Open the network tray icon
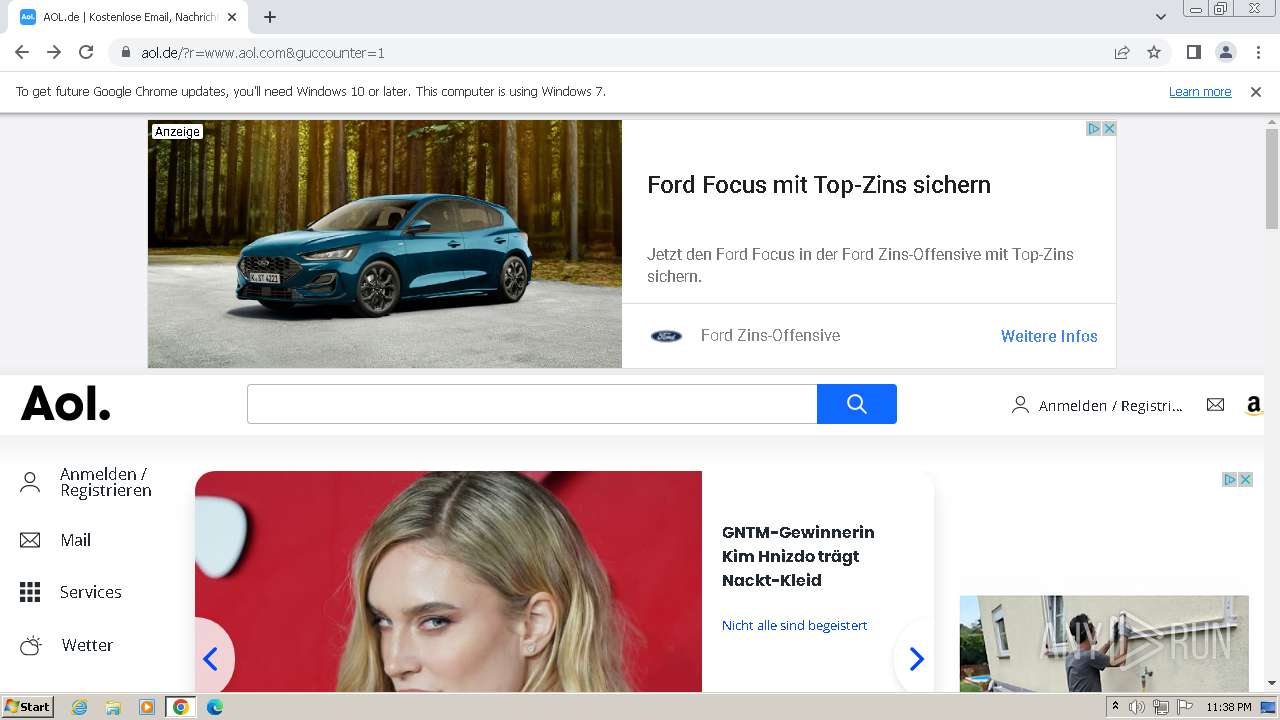1280x720 pixels. (x=1161, y=707)
